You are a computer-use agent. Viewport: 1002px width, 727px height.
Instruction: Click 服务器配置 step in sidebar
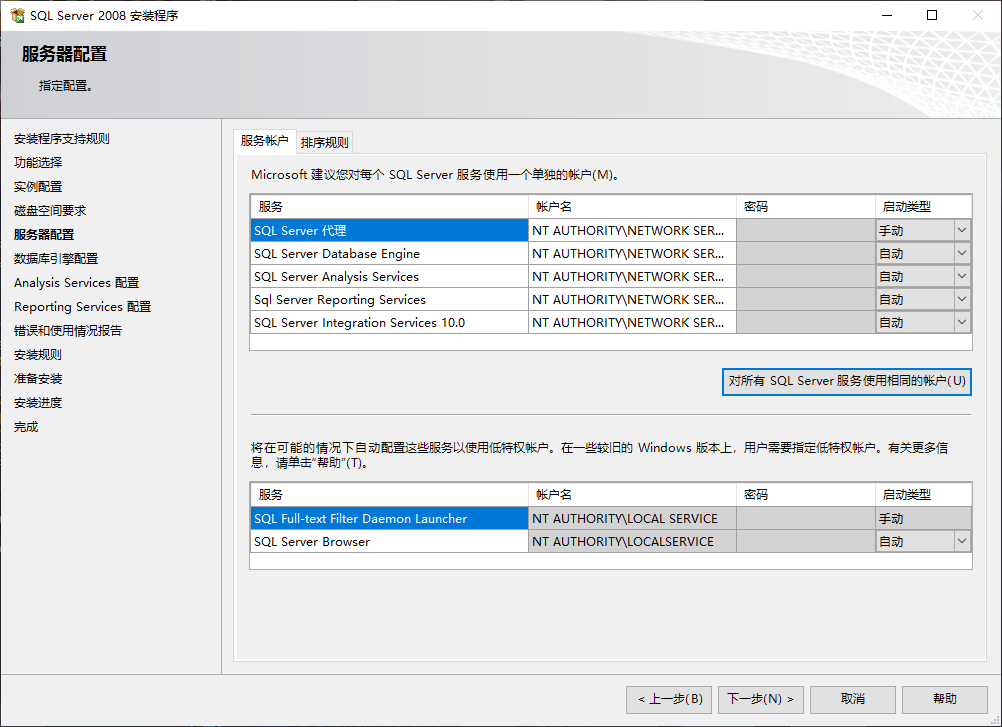pyautogui.click(x=43, y=234)
